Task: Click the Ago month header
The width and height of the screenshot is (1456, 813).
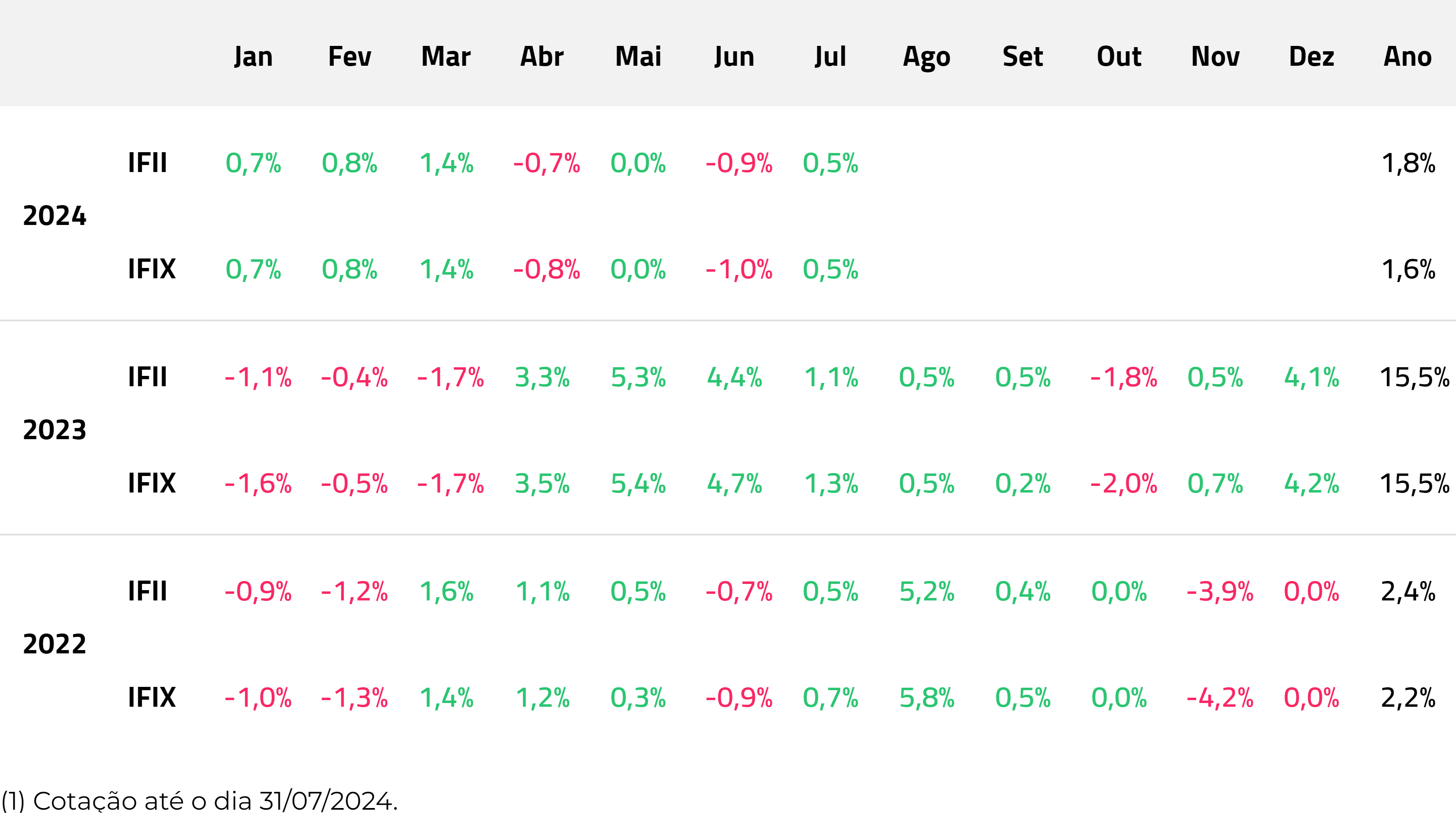Action: tap(927, 57)
